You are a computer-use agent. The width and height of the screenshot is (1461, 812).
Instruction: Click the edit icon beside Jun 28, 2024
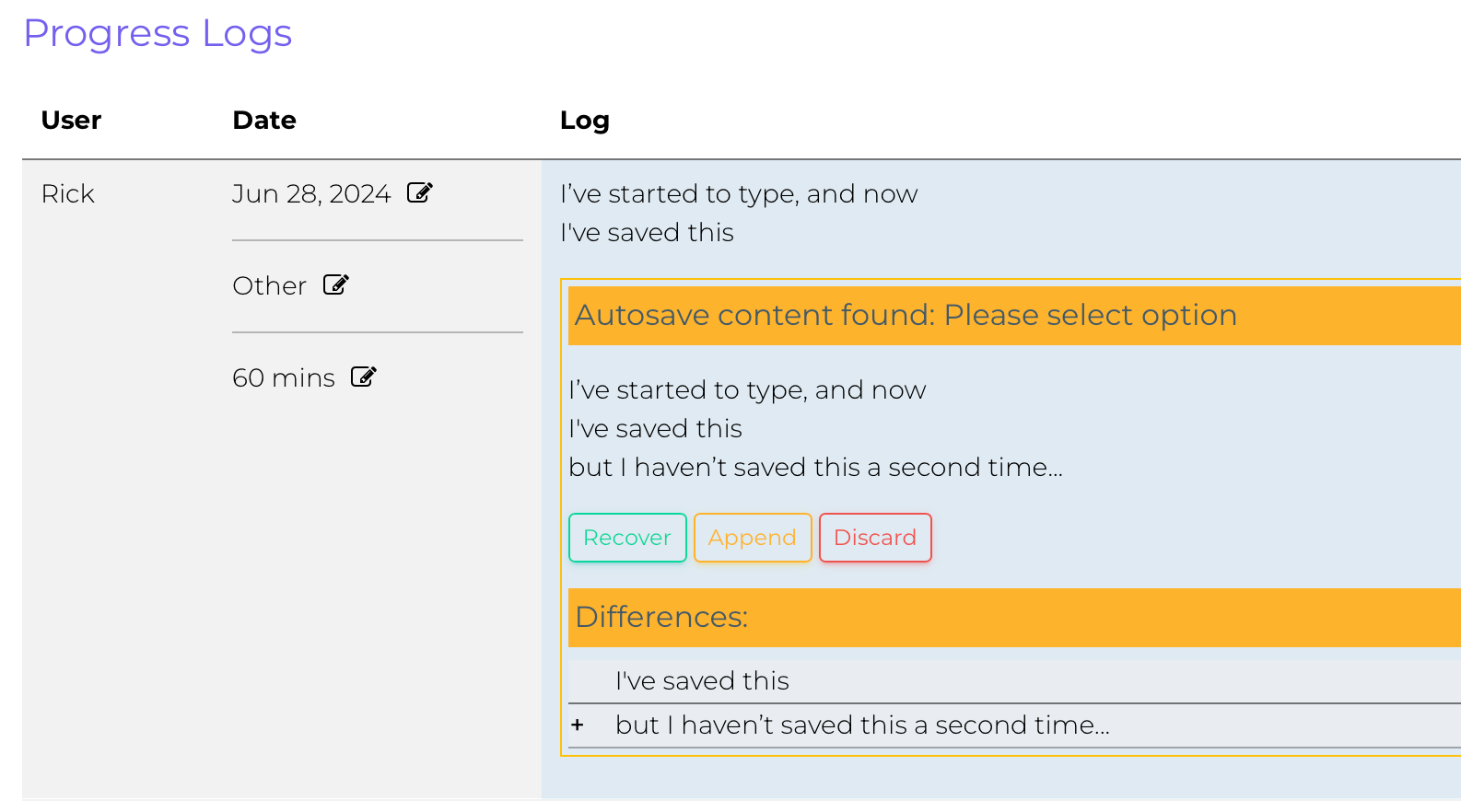click(420, 193)
